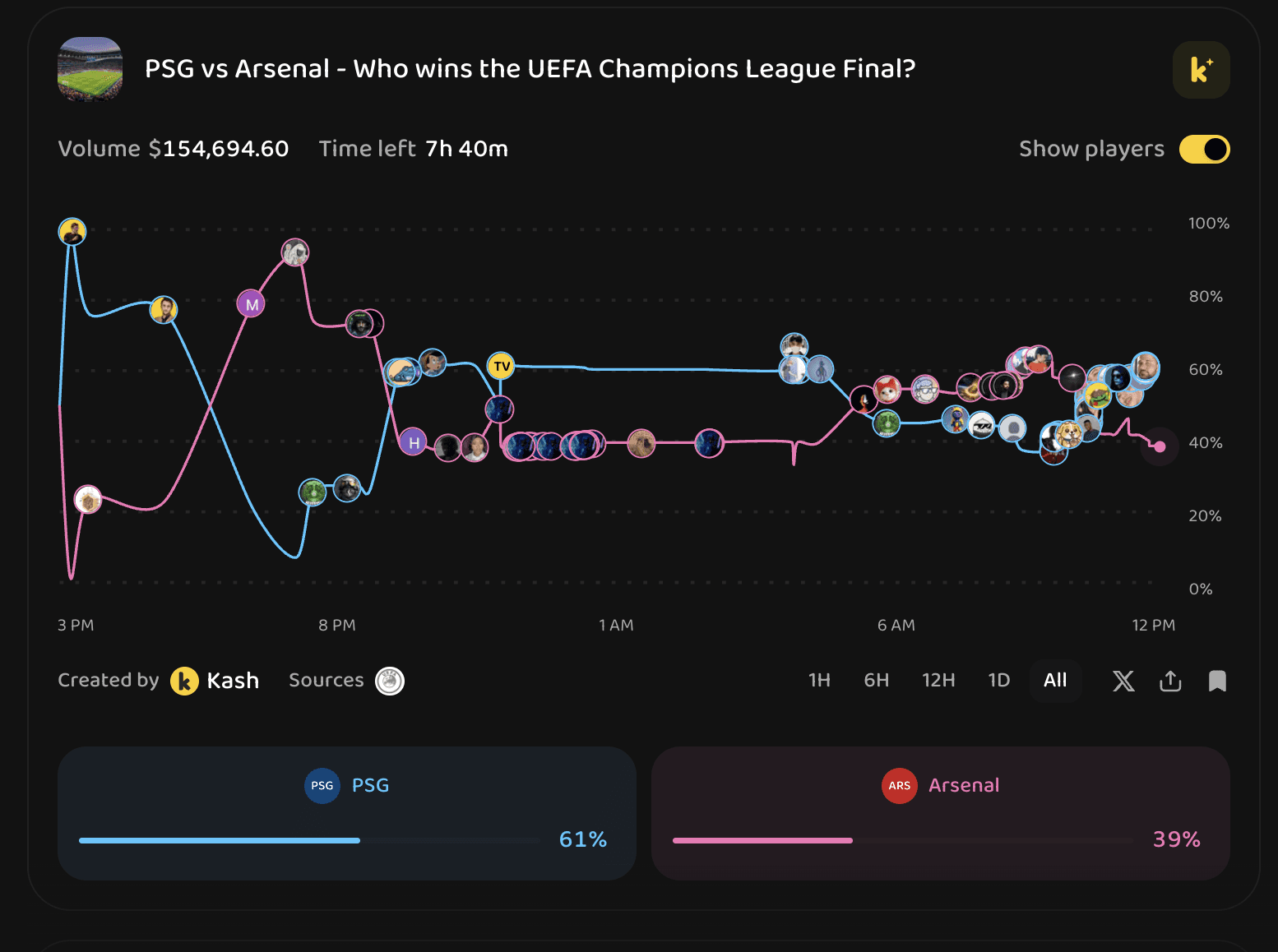
Task: Switch chart to 1D range
Action: [999, 681]
